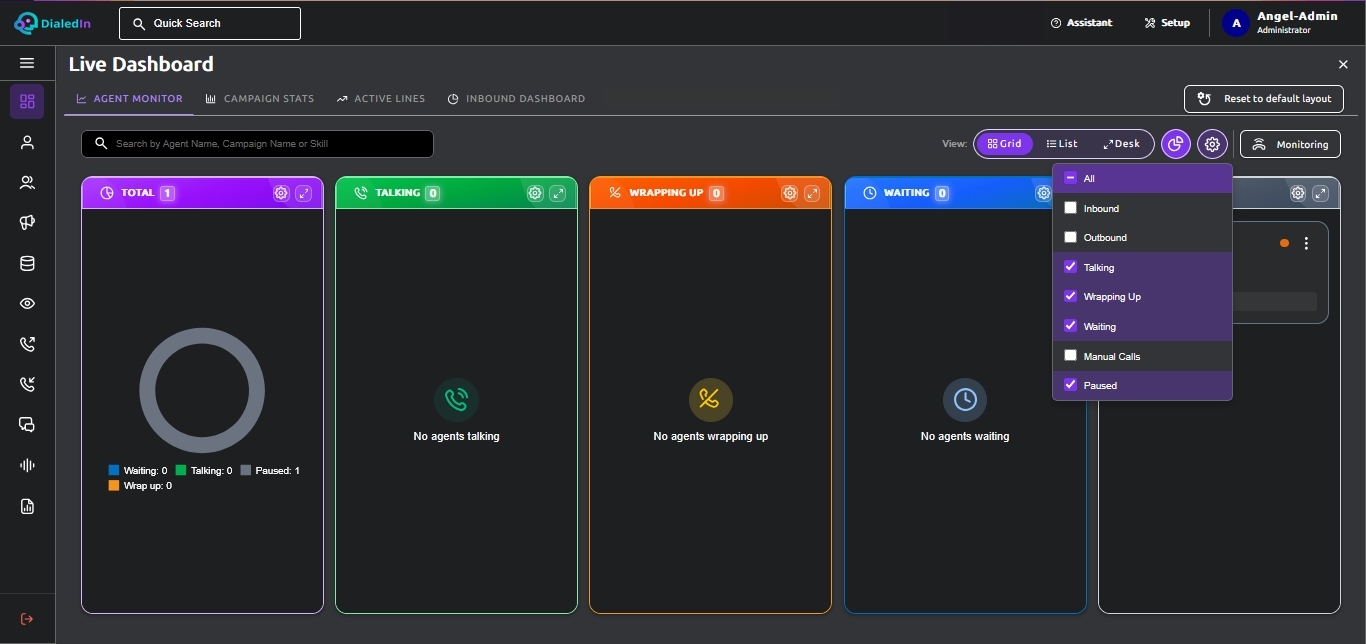Open the chat messages icon in the sidebar
Viewport: 1366px width, 644px height.
coord(27,425)
